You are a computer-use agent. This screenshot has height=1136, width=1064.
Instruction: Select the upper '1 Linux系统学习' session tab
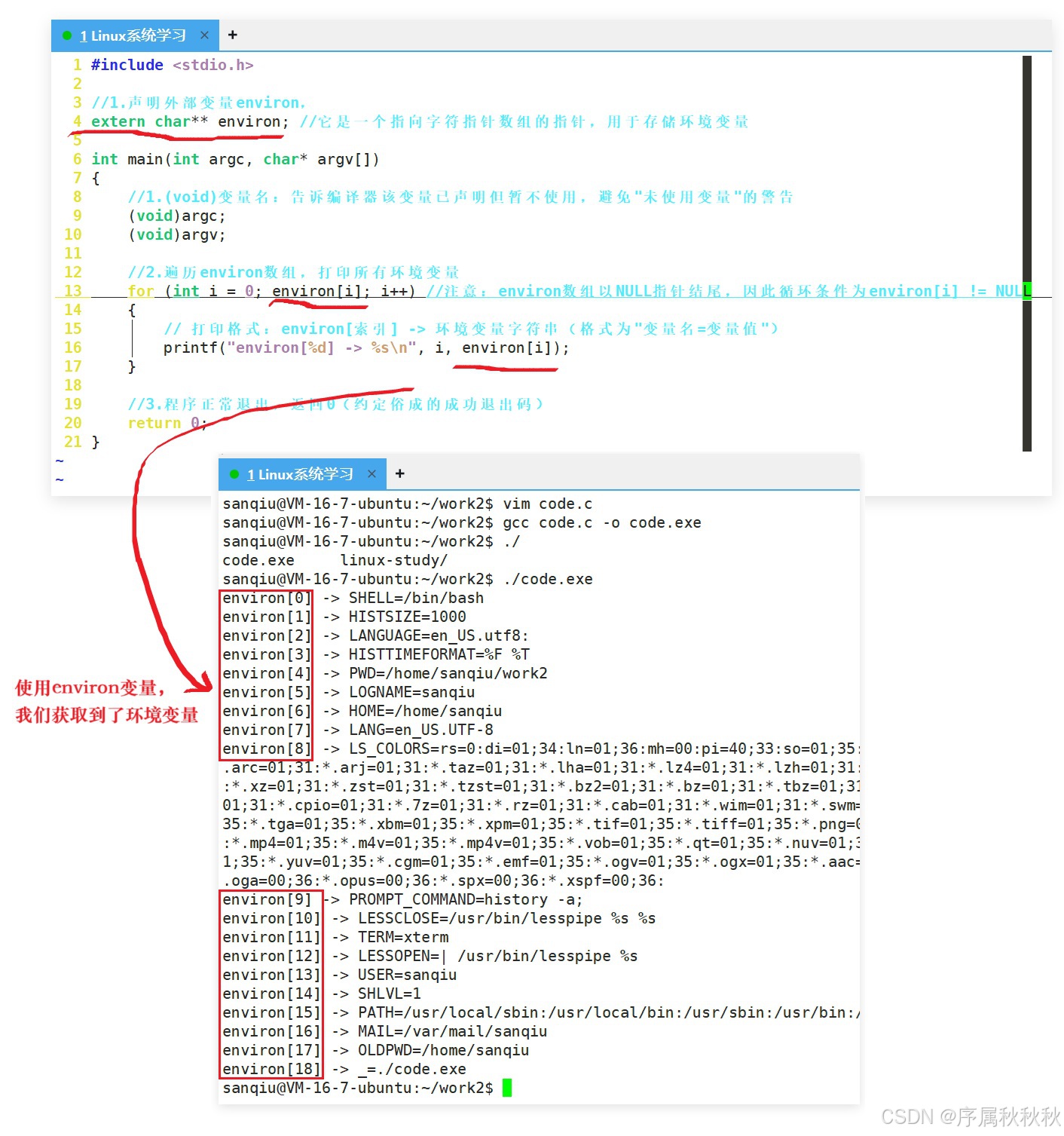point(135,35)
